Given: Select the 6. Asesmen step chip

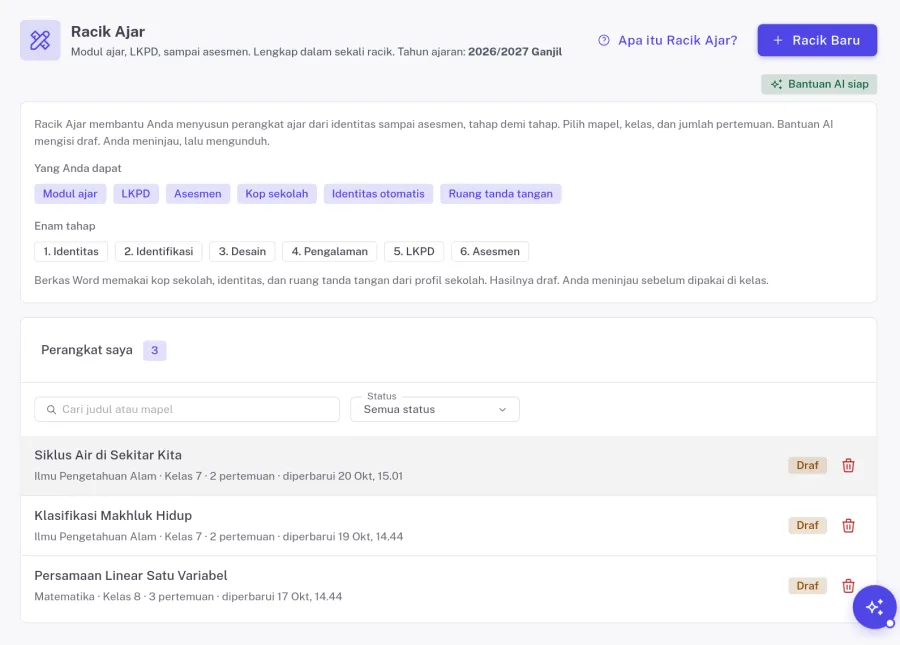Looking at the screenshot, I should click(490, 251).
